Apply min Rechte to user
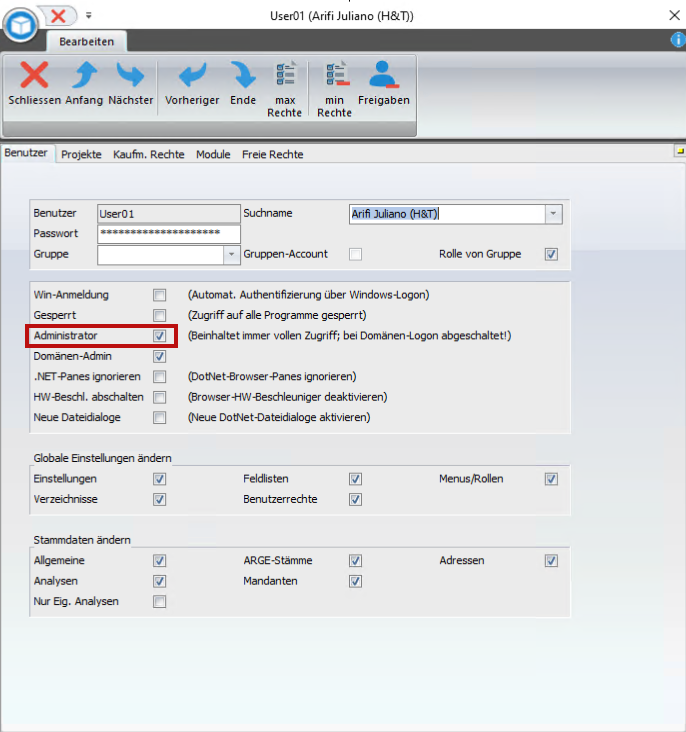 [x=334, y=76]
